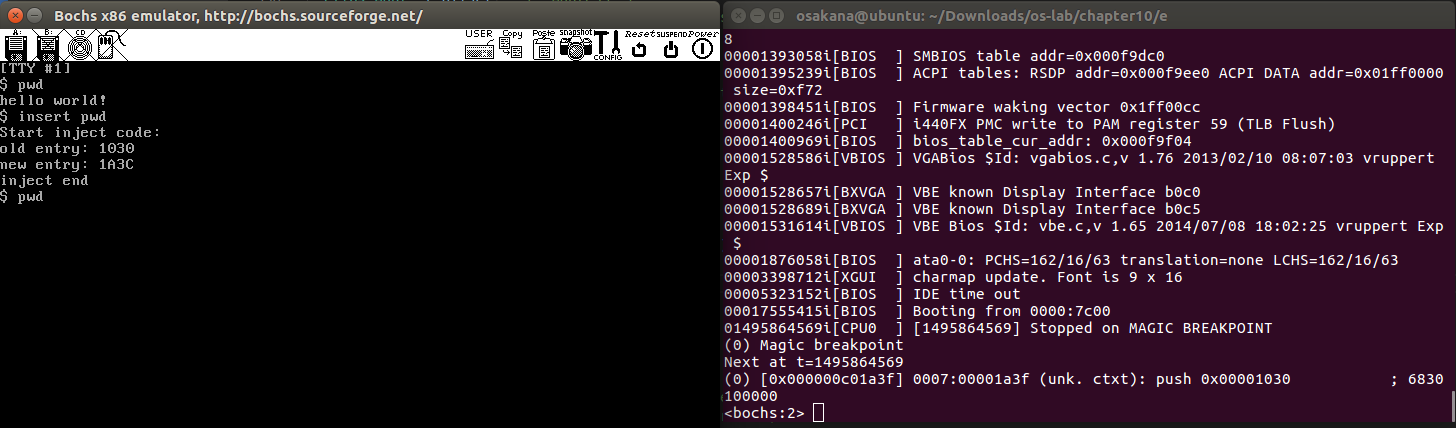
Task: Click the Paste clipboard icon
Action: pyautogui.click(x=543, y=46)
